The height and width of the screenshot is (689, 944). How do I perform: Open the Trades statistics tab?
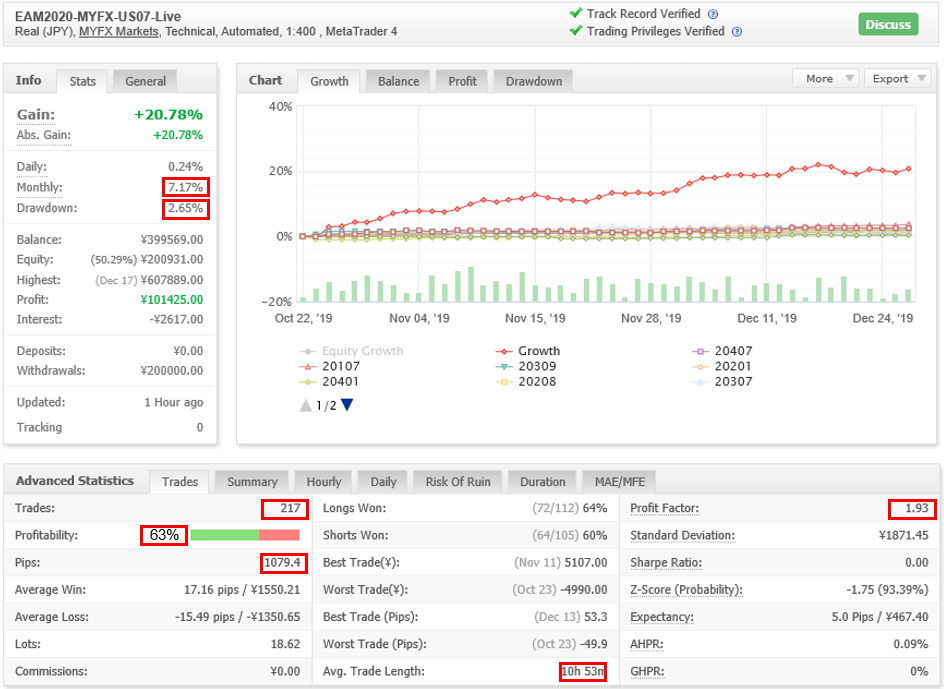point(179,482)
